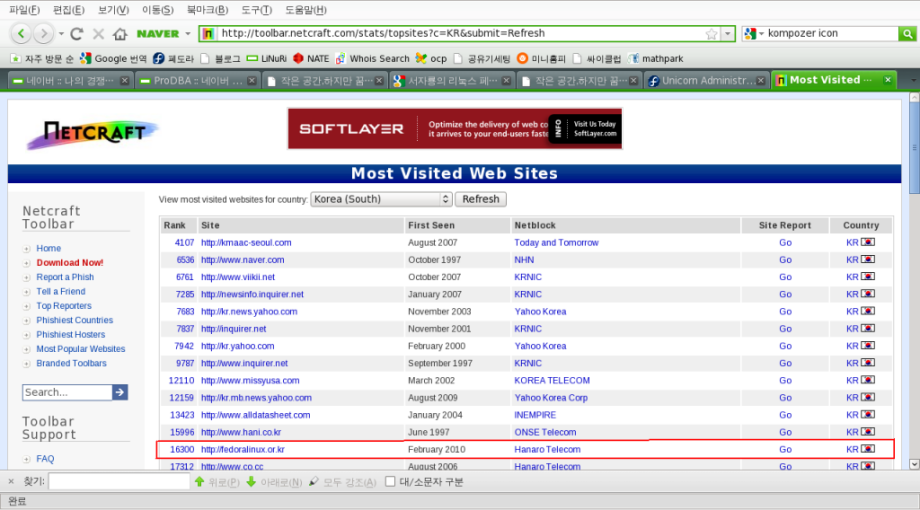Open the URL bar history dropdown arrow
Image resolution: width=920 pixels, height=510 pixels.
728,34
